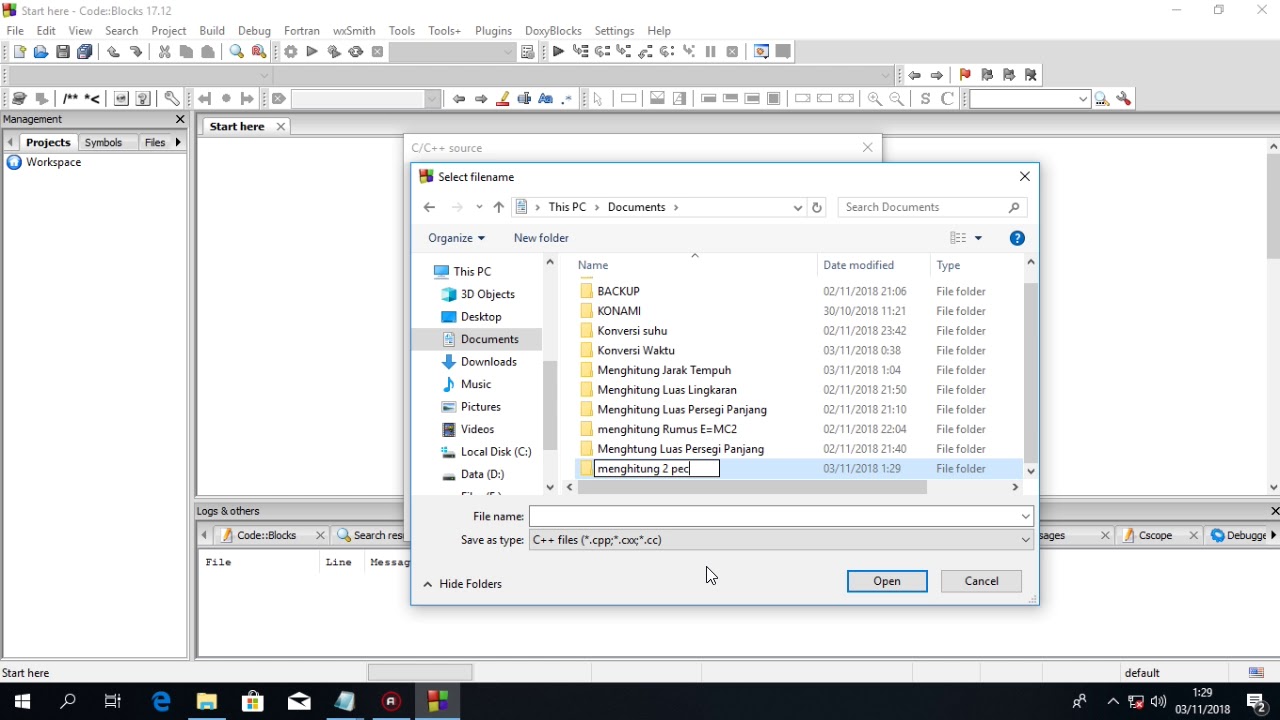
Task: Click the New file toolbar icon
Action: [x=19, y=52]
